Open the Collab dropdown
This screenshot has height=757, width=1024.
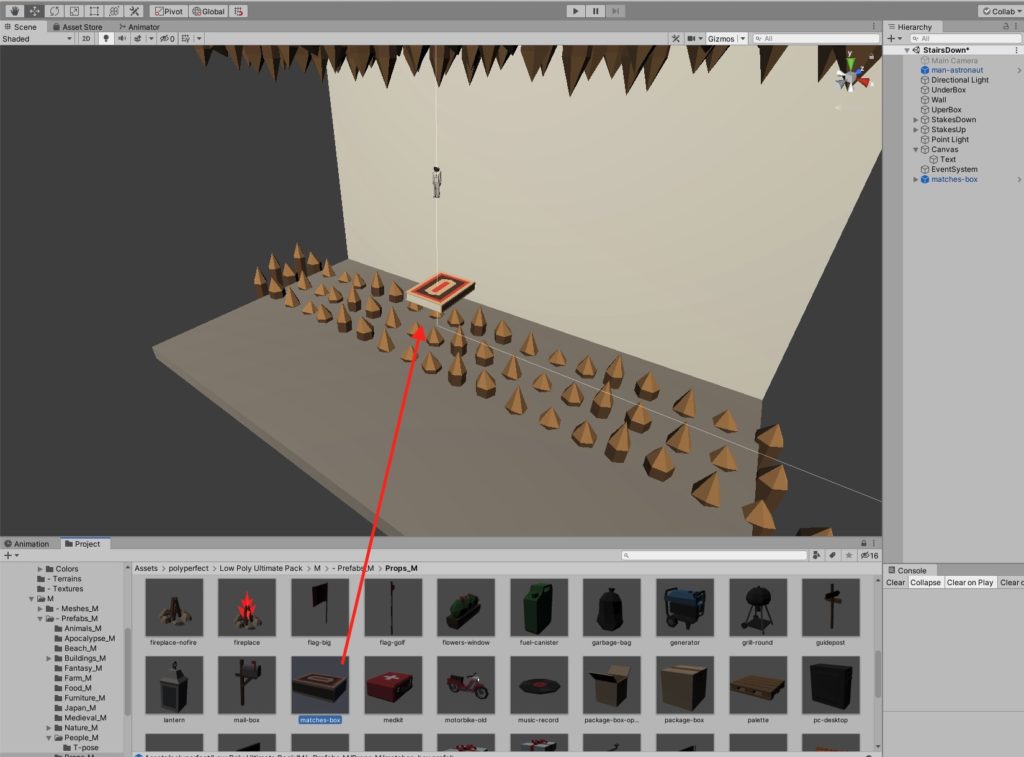[x=999, y=11]
